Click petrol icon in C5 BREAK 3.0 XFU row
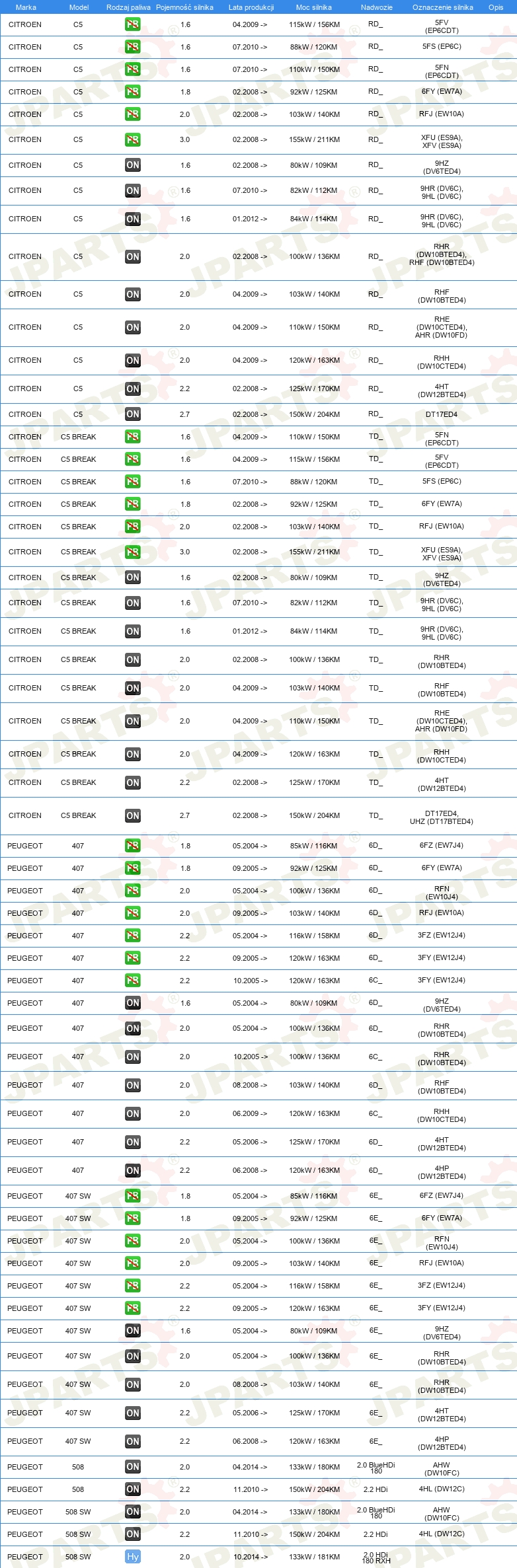Image resolution: width=517 pixels, height=1568 pixels. coord(133,552)
